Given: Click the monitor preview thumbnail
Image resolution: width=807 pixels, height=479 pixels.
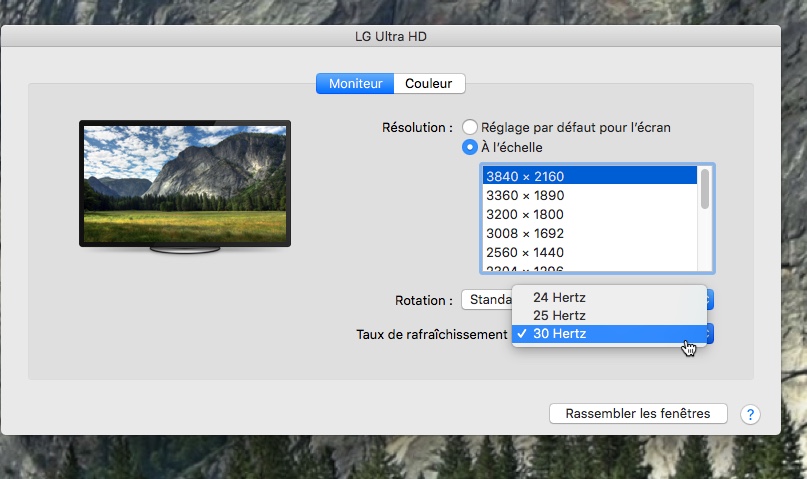Looking at the screenshot, I should (x=185, y=186).
